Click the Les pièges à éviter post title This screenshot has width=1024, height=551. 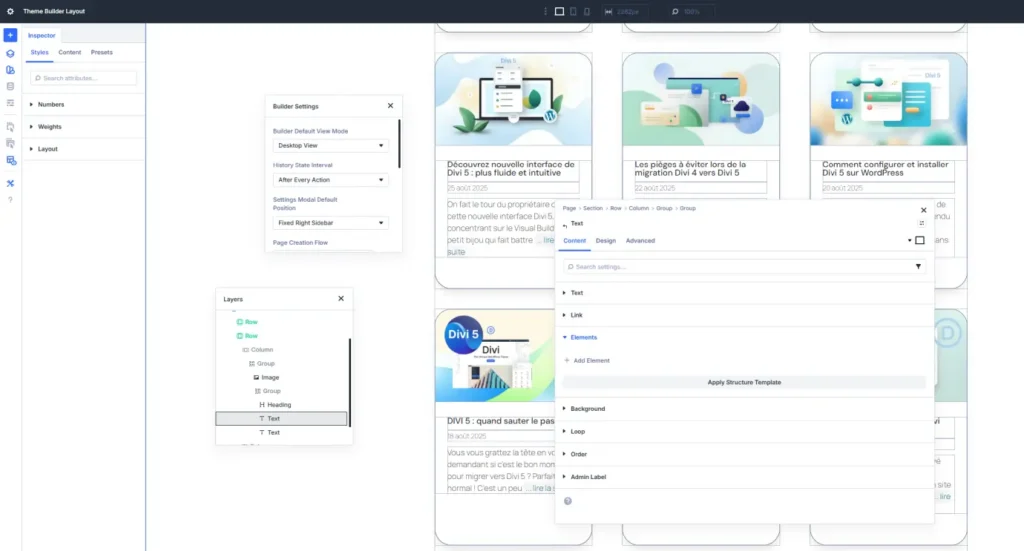pos(690,168)
